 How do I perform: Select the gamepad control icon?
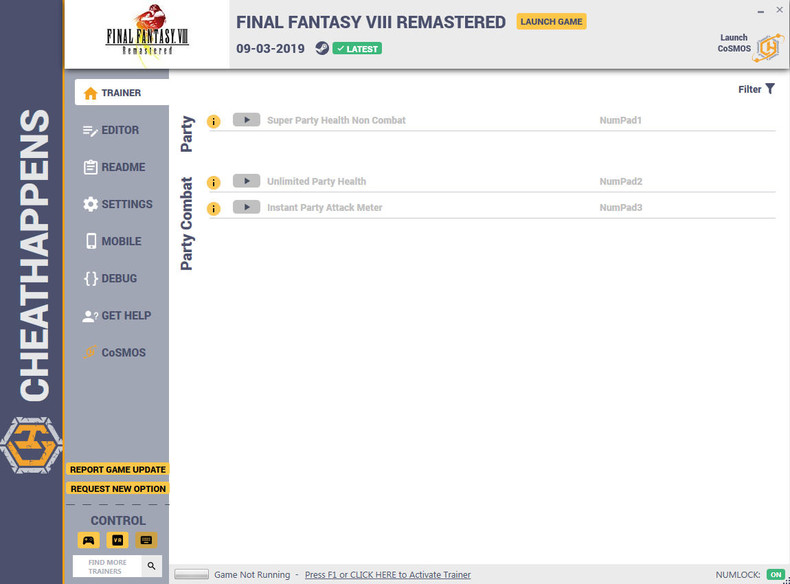[x=89, y=540]
